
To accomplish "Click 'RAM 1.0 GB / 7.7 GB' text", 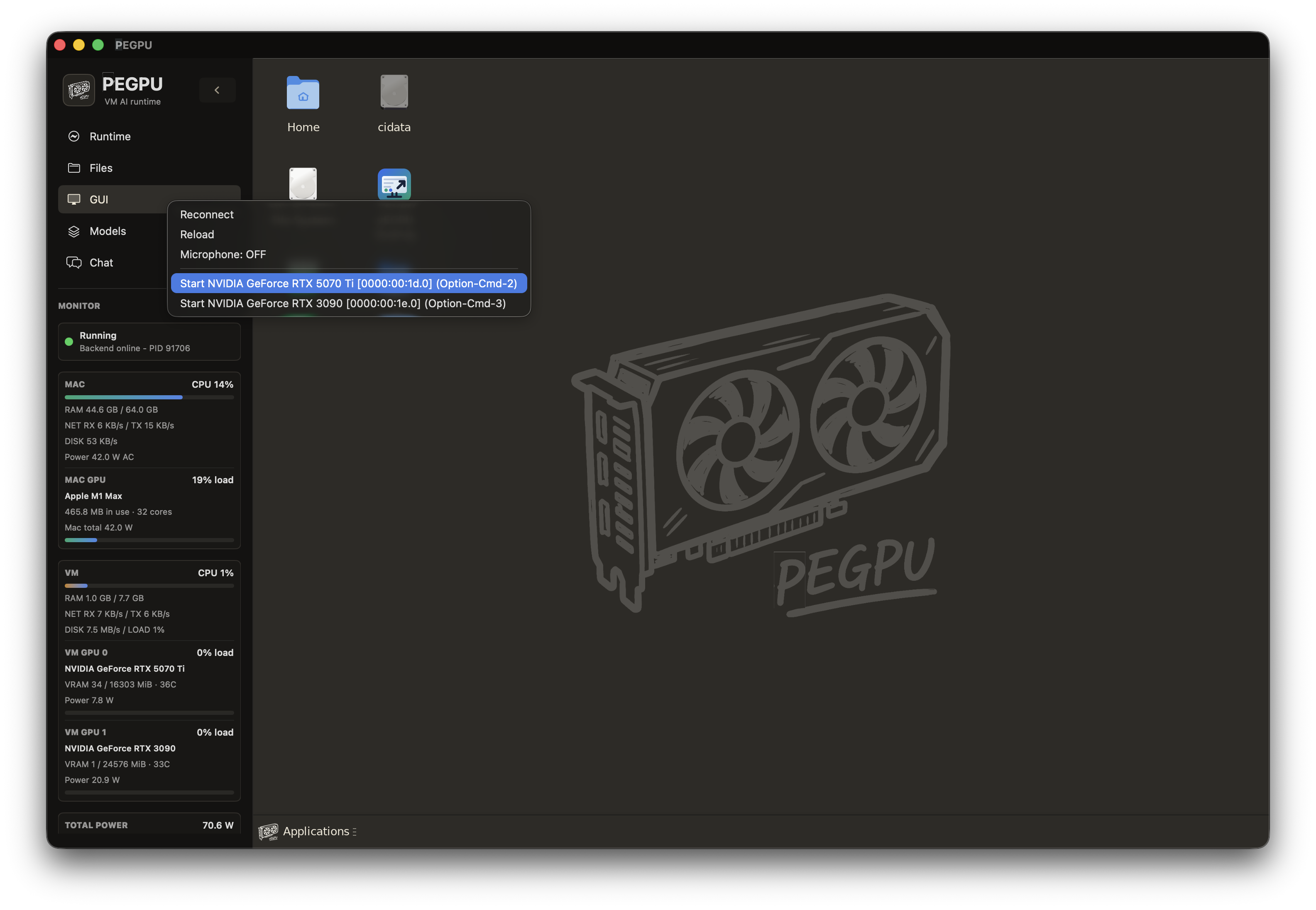I will 104,598.
